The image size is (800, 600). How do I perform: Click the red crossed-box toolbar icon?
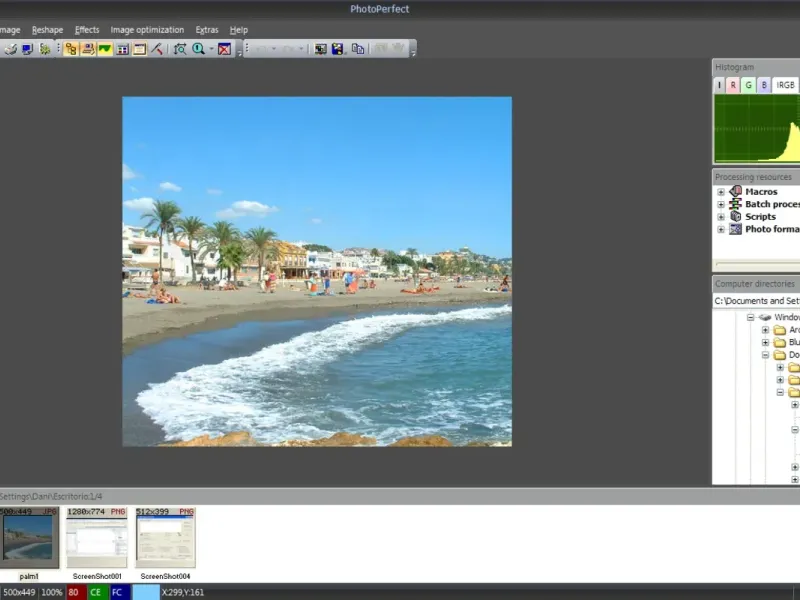coord(224,48)
